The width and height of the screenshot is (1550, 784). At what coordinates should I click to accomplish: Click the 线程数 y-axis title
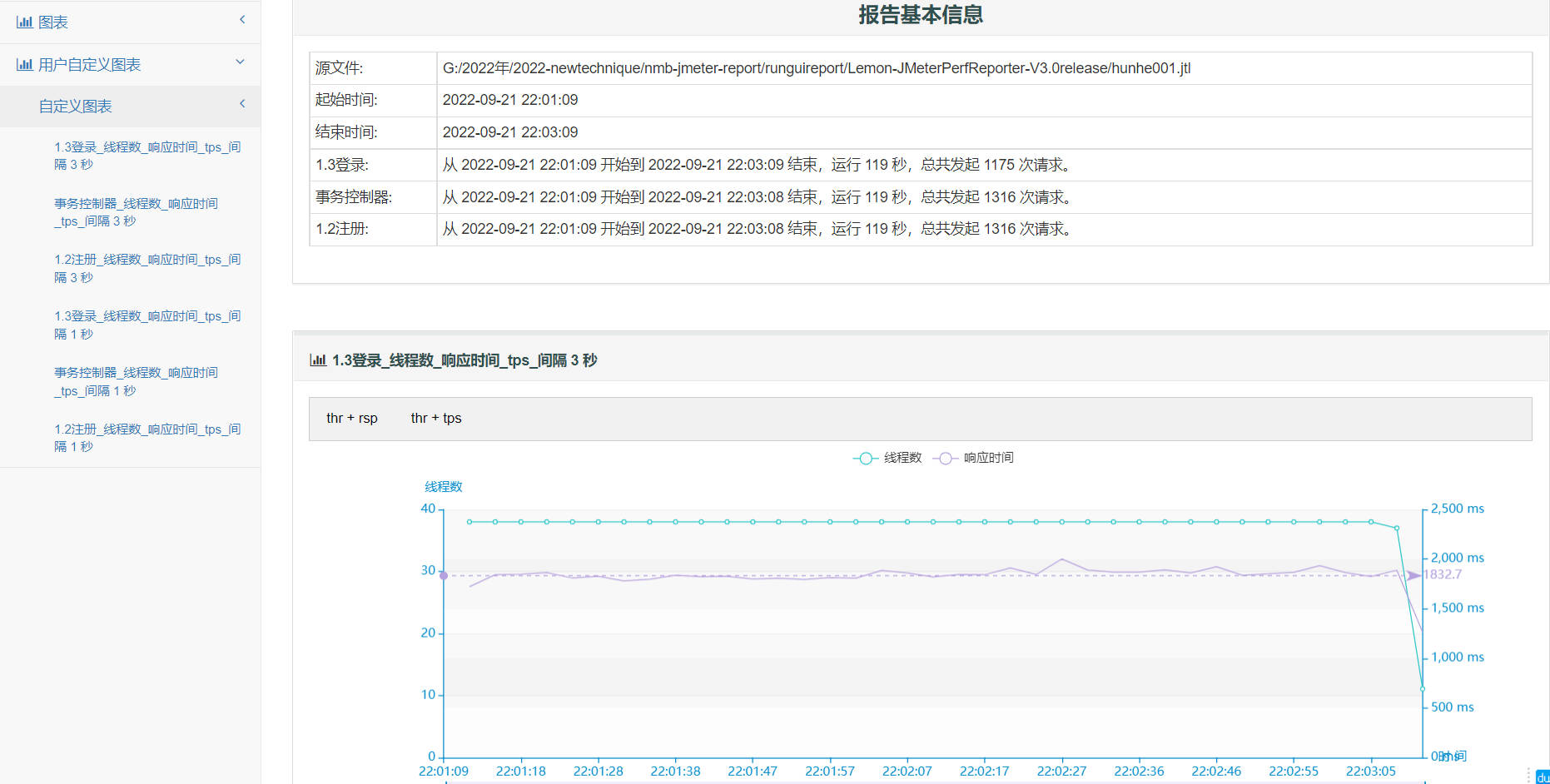(444, 487)
